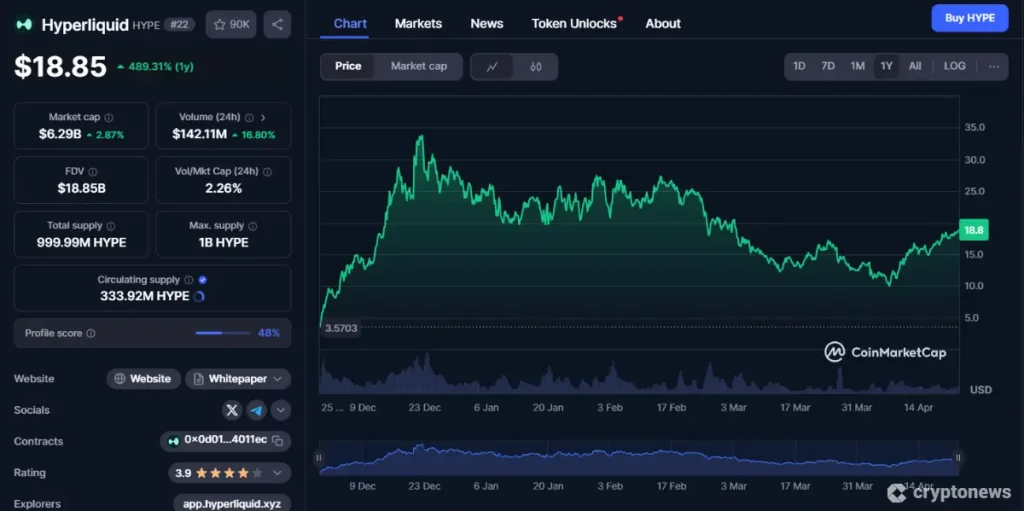Add HYPE to watchlist via star 90K
Screen dimensions: 1024x511
click(x=231, y=24)
